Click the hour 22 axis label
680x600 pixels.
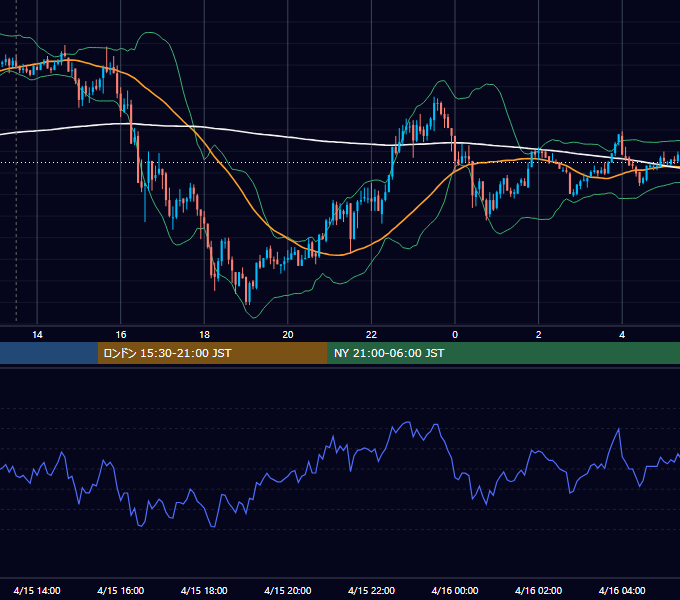tap(371, 335)
